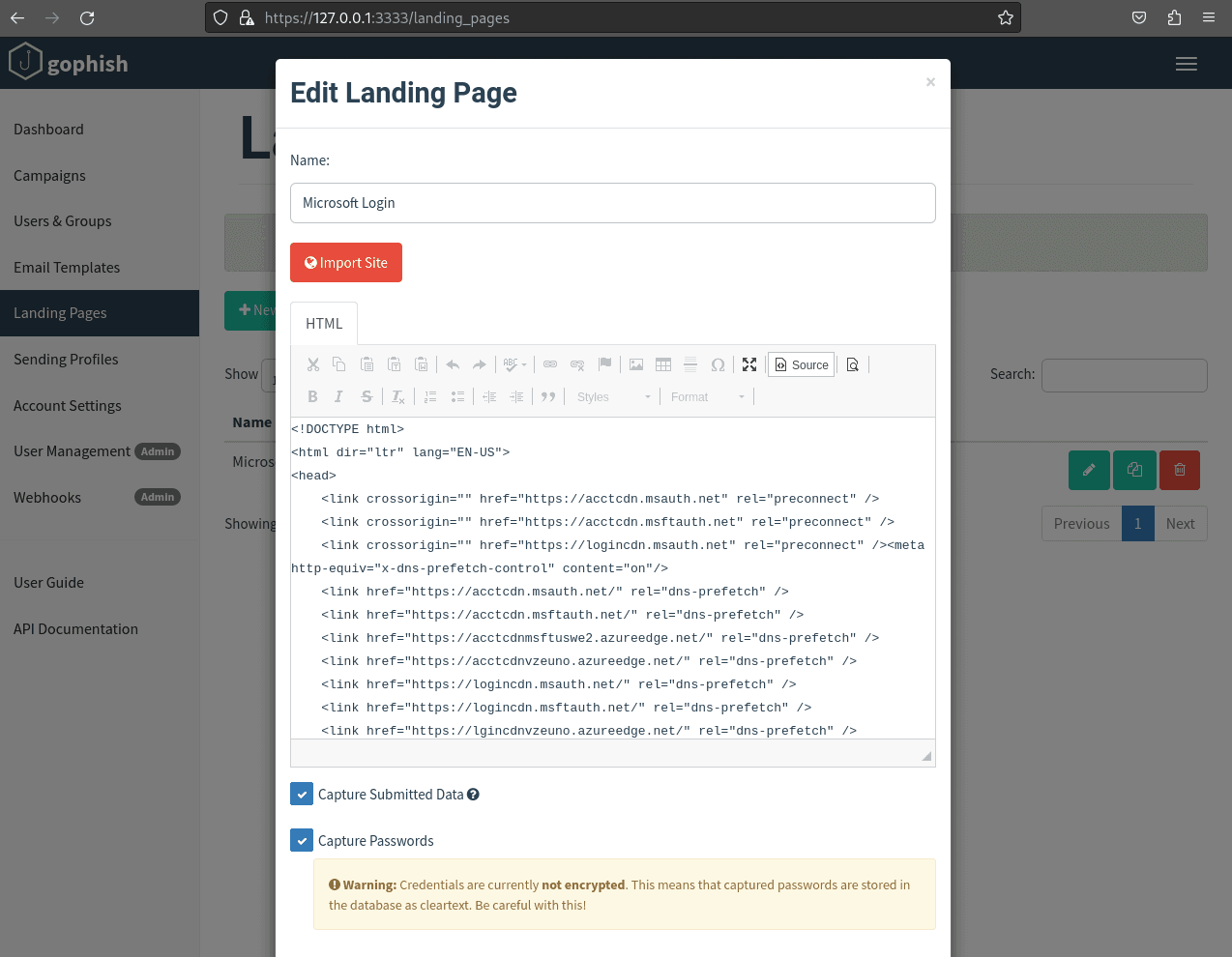Click the Remove Format icon

point(398,396)
